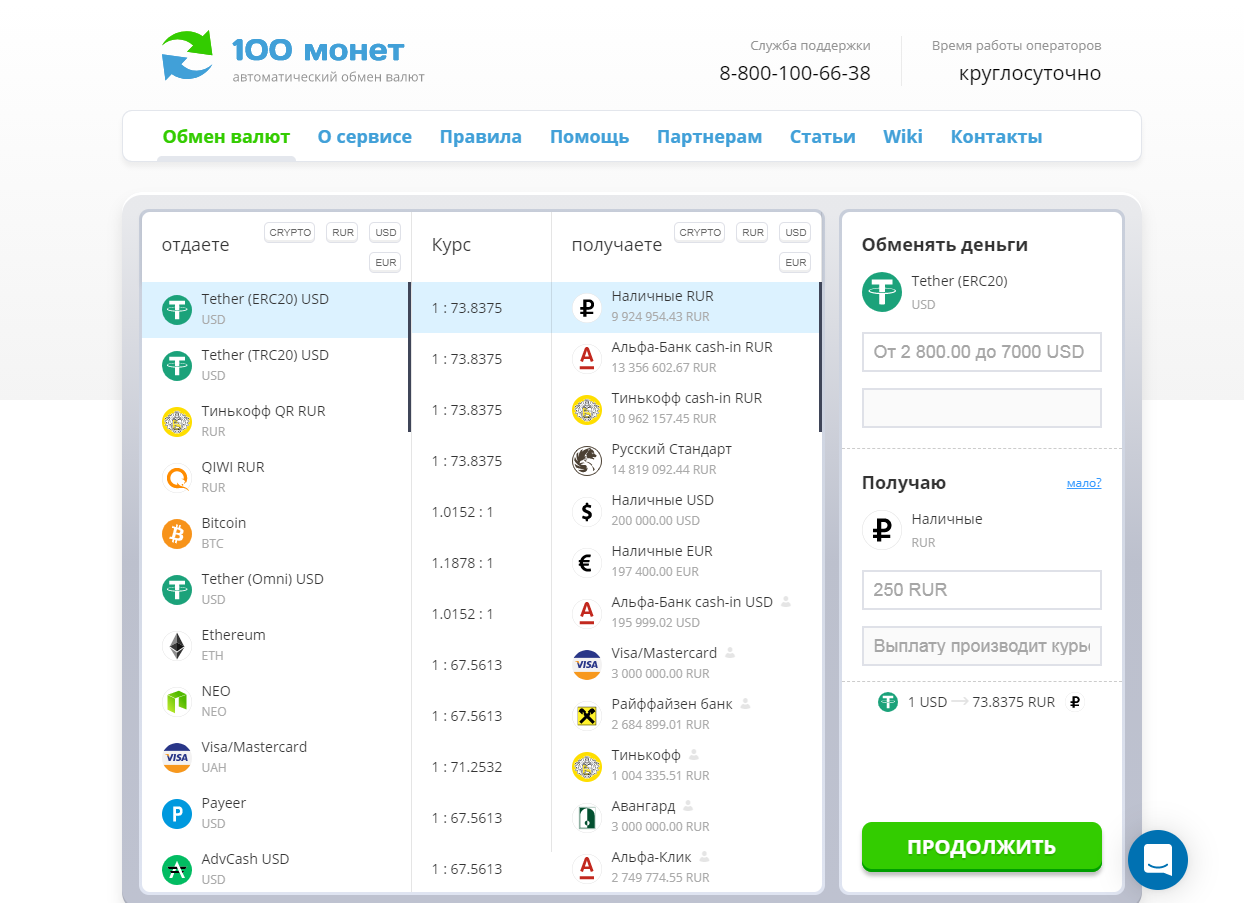Choose the AdvCash USD icon
Viewport: 1244px width, 903px height.
point(177,870)
